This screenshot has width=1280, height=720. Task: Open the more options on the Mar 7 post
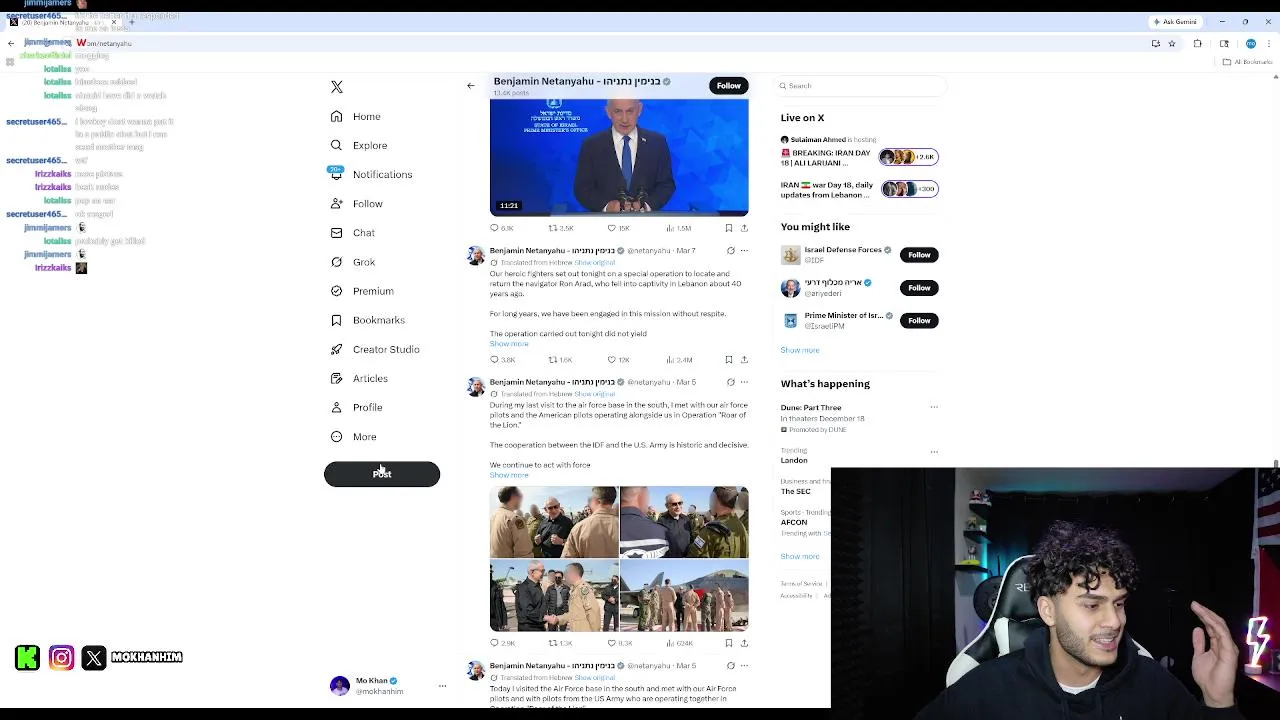(744, 251)
